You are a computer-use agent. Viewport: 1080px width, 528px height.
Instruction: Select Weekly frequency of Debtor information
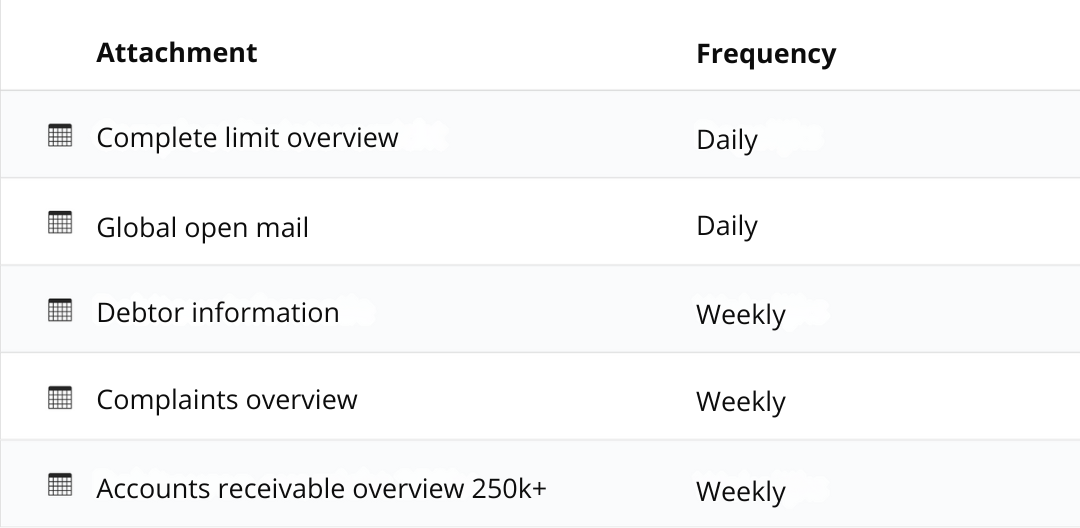tap(741, 314)
